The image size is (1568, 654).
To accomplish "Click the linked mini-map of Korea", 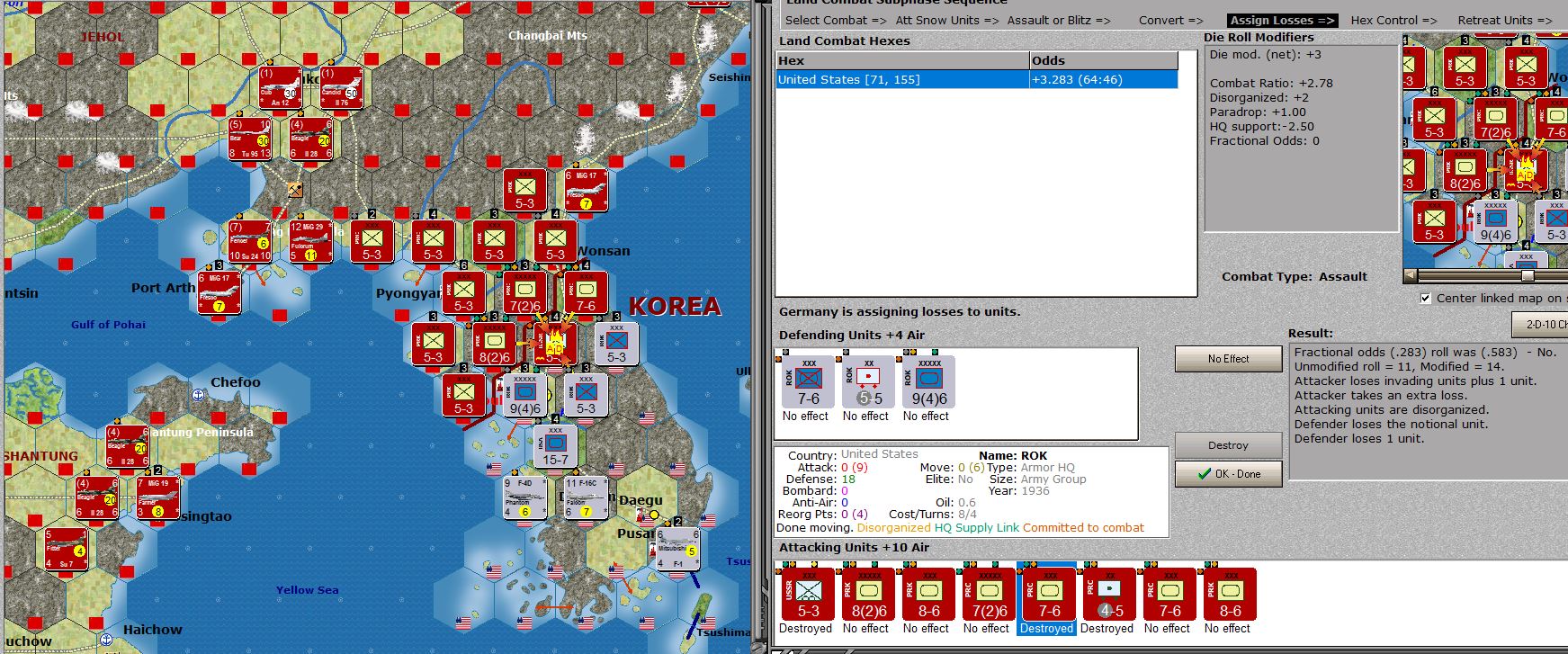I will pos(1485,151).
